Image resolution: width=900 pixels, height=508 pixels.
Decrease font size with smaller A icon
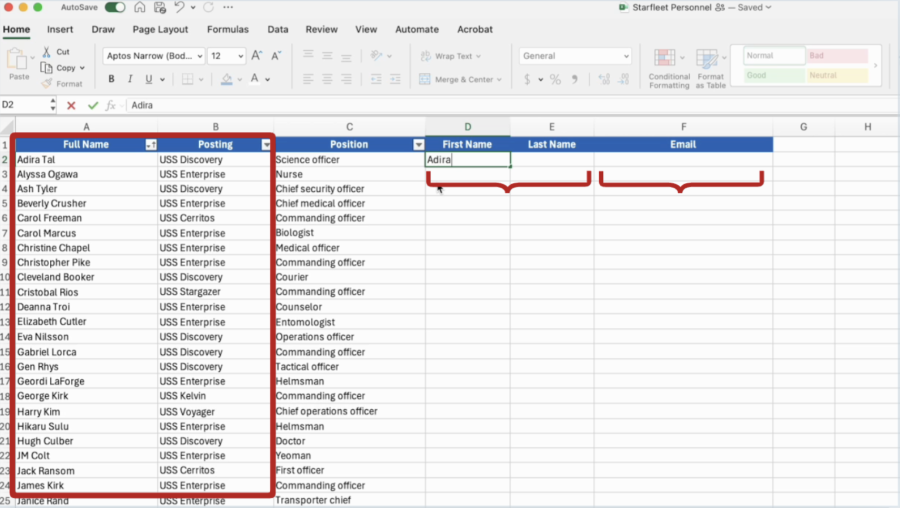click(276, 56)
